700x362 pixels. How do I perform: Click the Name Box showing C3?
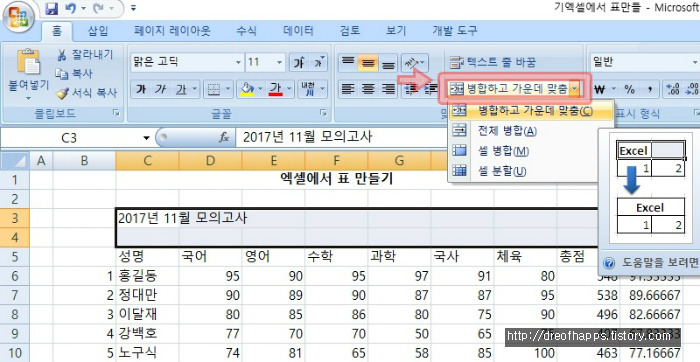tap(69, 138)
